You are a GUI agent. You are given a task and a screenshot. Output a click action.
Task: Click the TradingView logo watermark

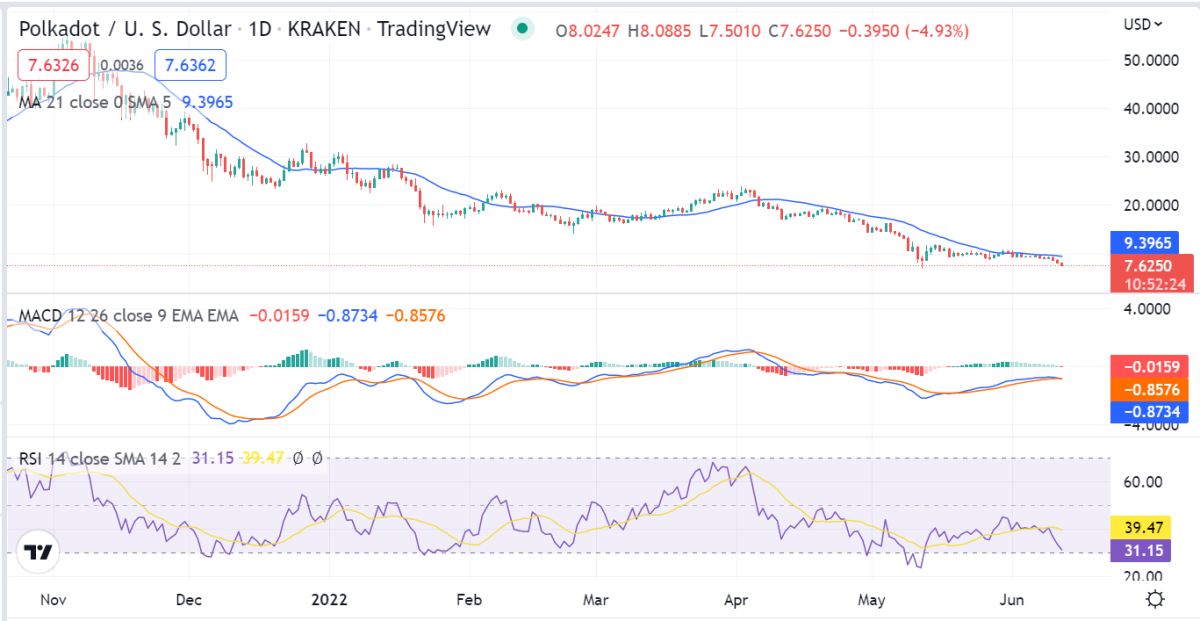(39, 553)
